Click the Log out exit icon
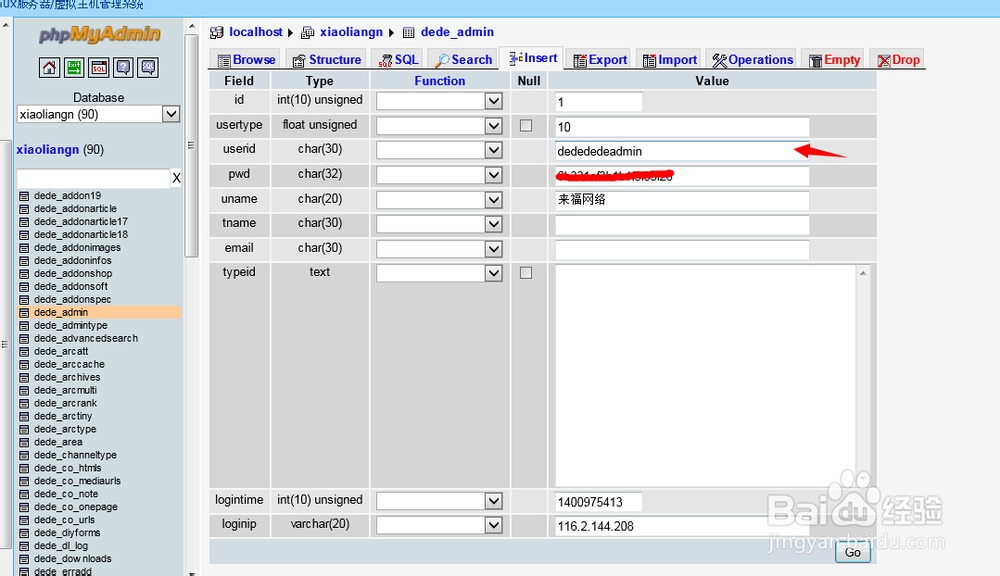Image resolution: width=1000 pixels, height=576 pixels. click(74, 67)
